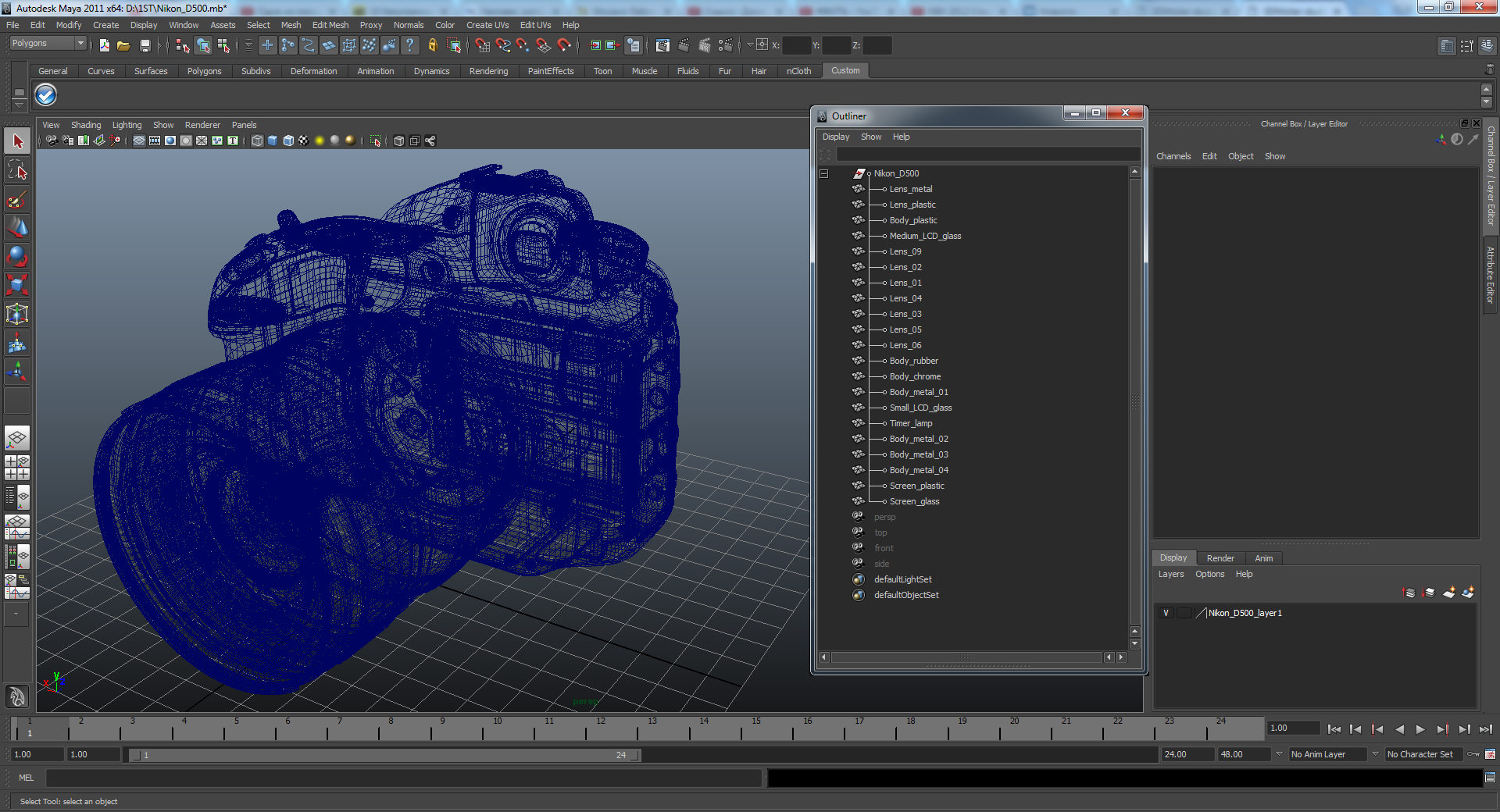Toggle Nikon_D500_layer1 visibility V box
This screenshot has width=1500, height=812.
point(1166,613)
